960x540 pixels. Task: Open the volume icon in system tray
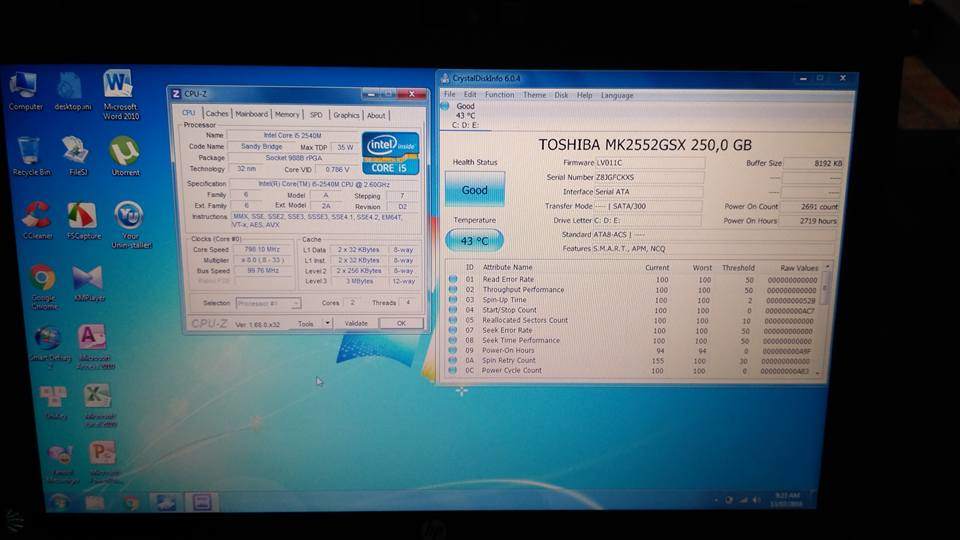[757, 500]
